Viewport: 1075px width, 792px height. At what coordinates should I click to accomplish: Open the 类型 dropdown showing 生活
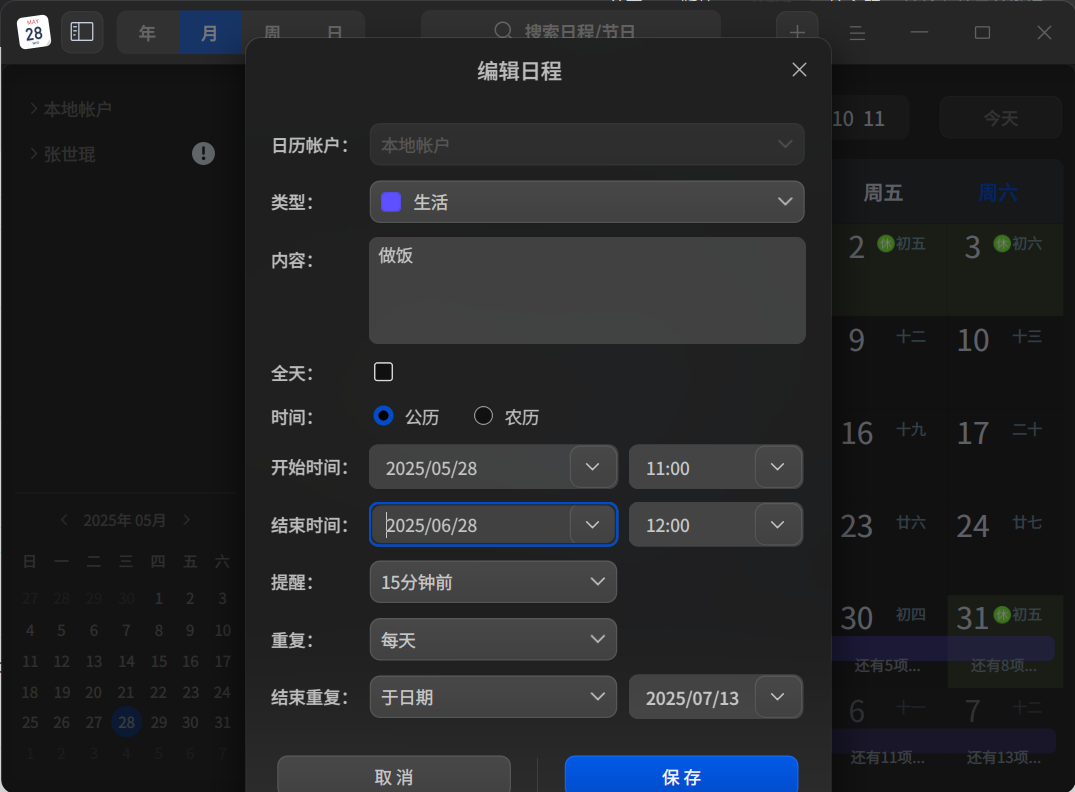(587, 202)
